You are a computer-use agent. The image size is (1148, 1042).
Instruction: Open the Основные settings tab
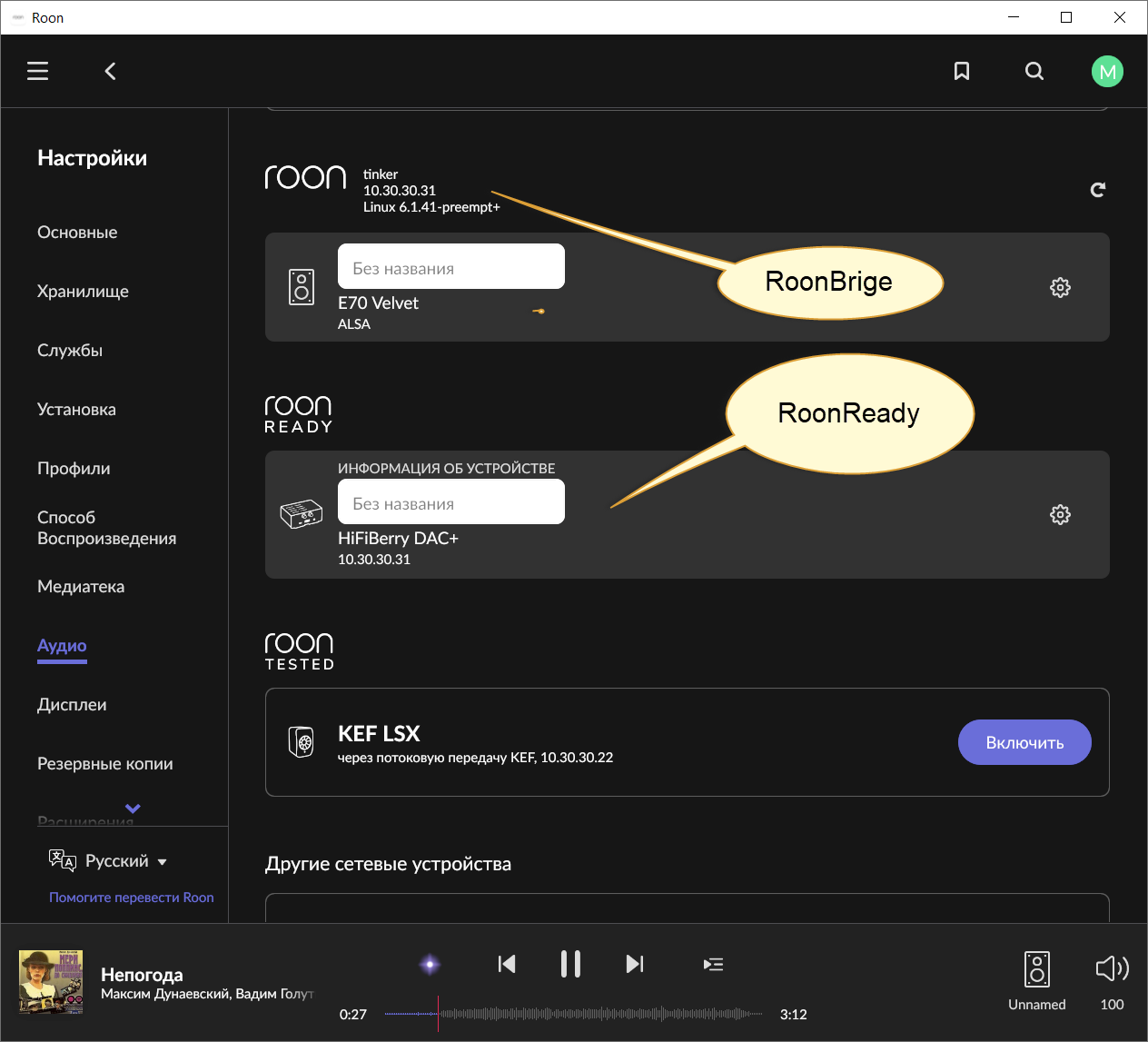77,233
